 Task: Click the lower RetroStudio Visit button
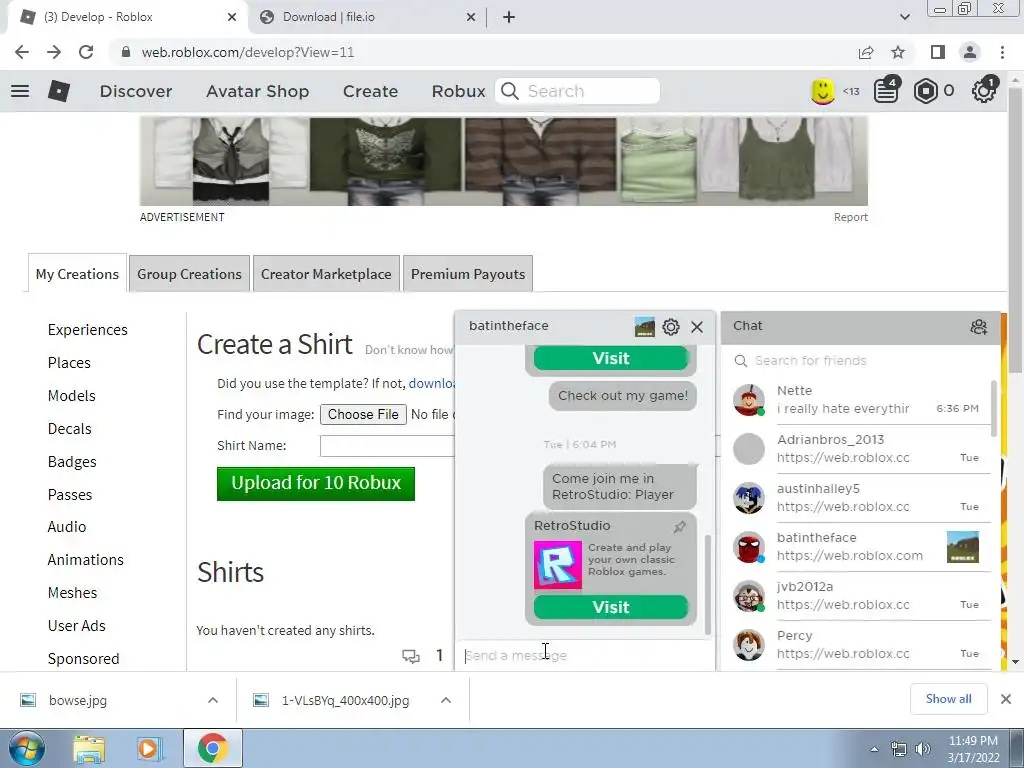611,607
